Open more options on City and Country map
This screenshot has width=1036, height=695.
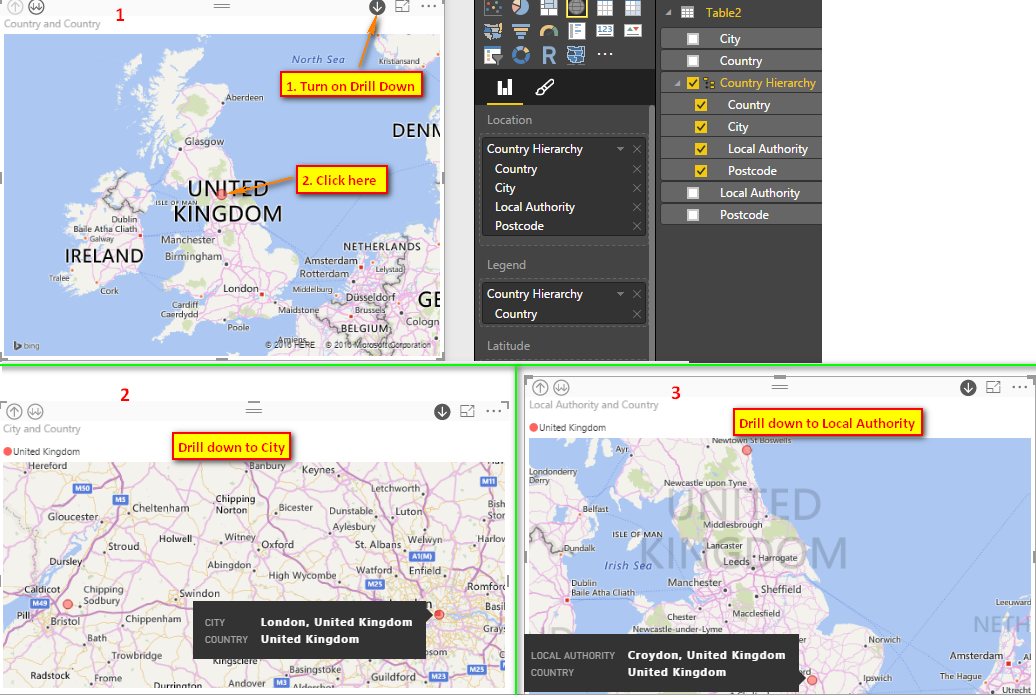click(x=494, y=411)
